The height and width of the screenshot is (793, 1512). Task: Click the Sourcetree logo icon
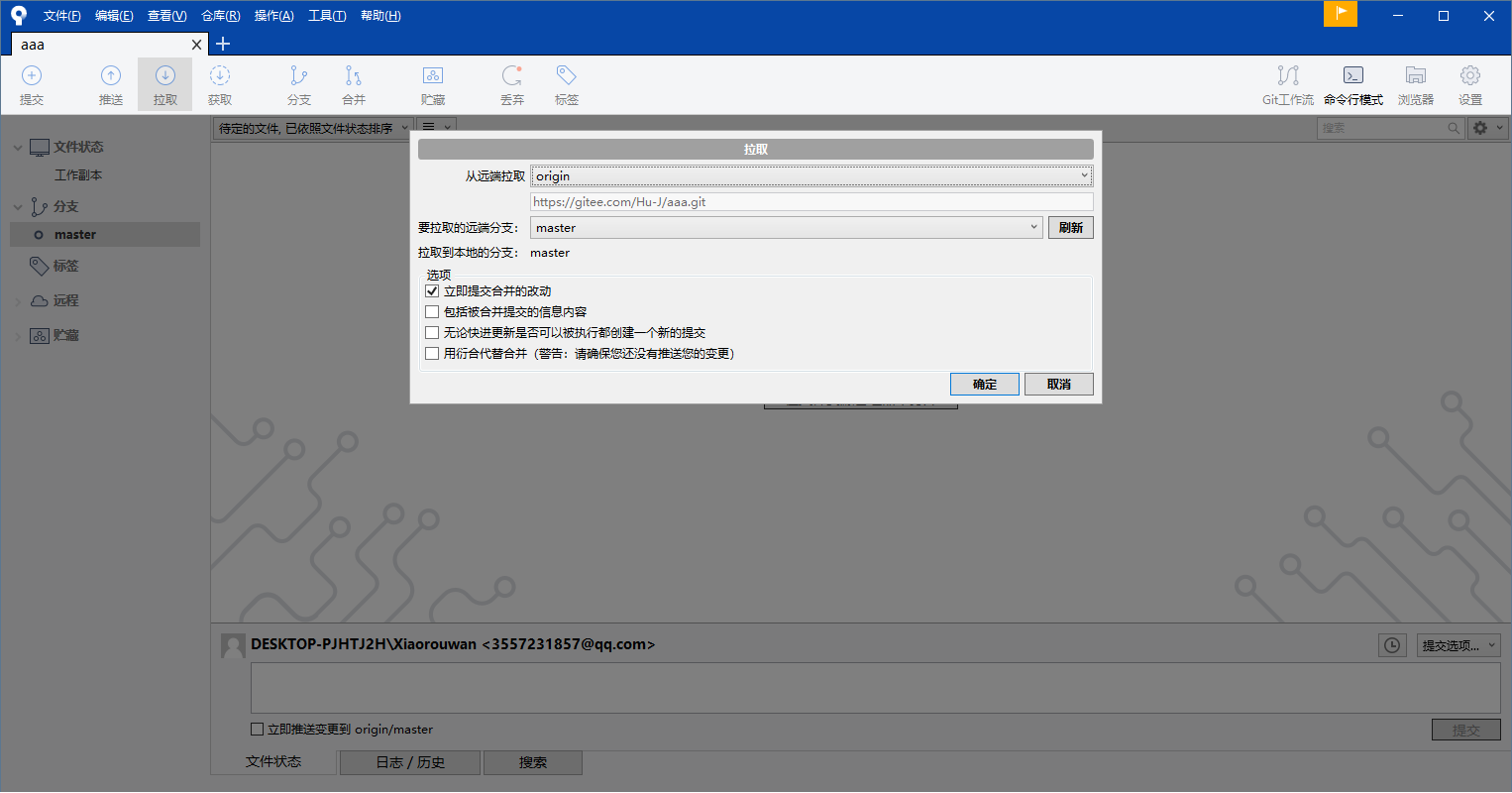[19, 15]
